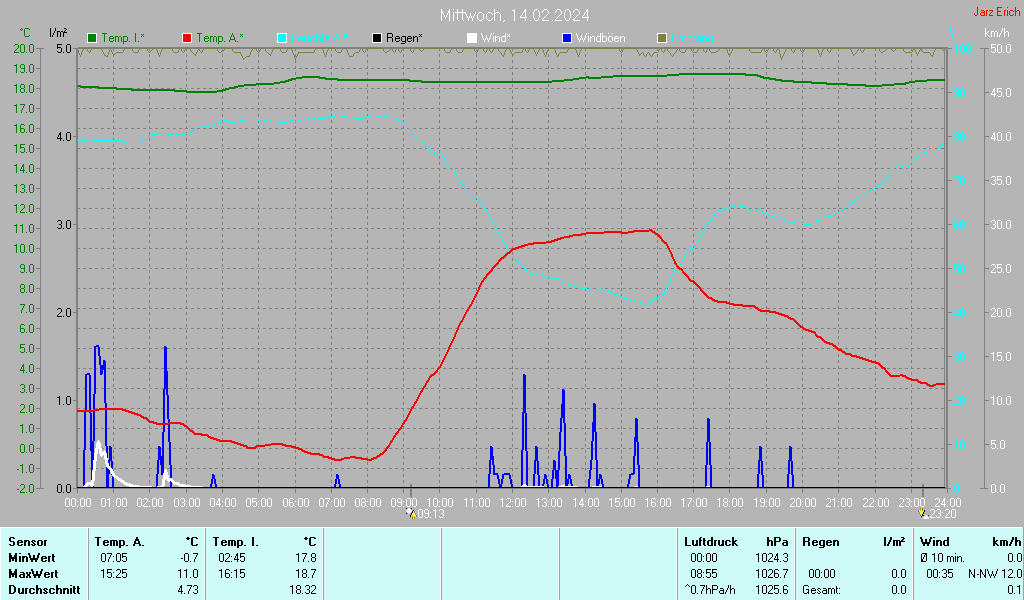This screenshot has width=1024, height=600.
Task: Click the sunset marker icon at 23:20
Action: (x=924, y=513)
